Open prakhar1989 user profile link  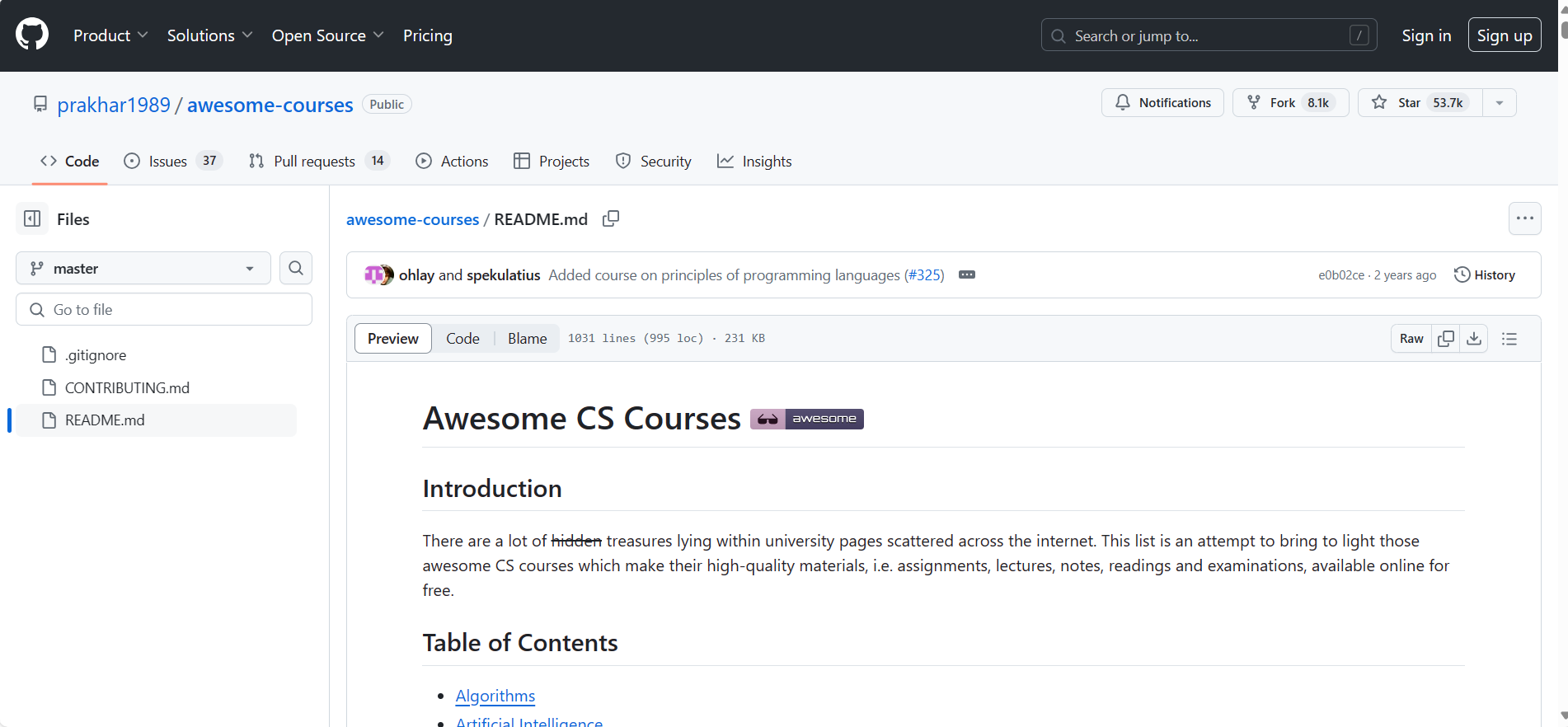click(x=114, y=105)
